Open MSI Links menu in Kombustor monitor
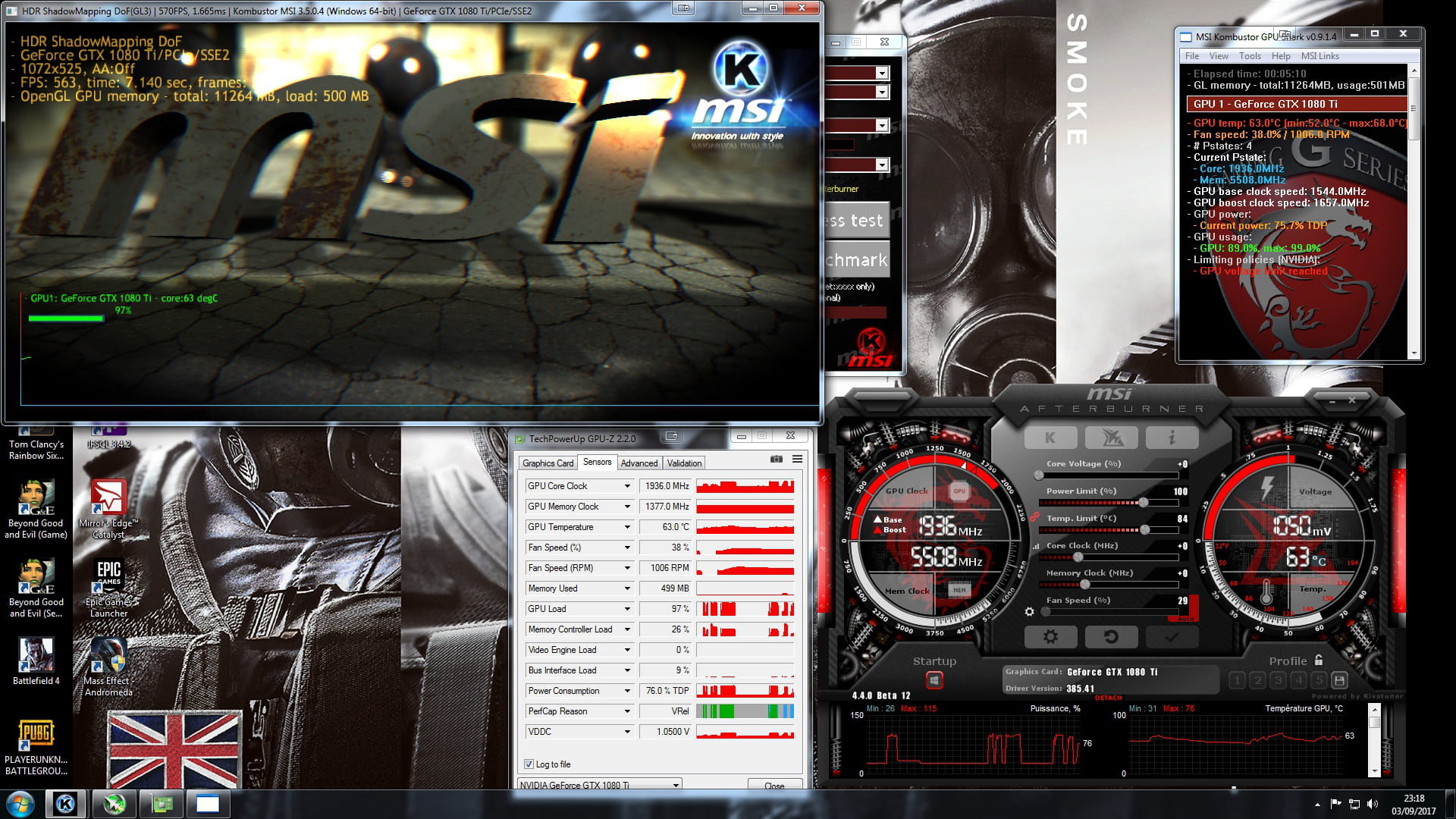Viewport: 1456px width, 819px height. click(1320, 56)
